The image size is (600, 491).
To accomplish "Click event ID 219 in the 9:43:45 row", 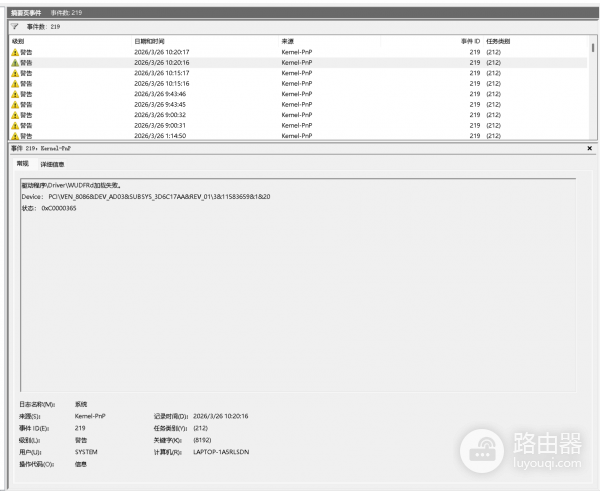I will [x=475, y=104].
